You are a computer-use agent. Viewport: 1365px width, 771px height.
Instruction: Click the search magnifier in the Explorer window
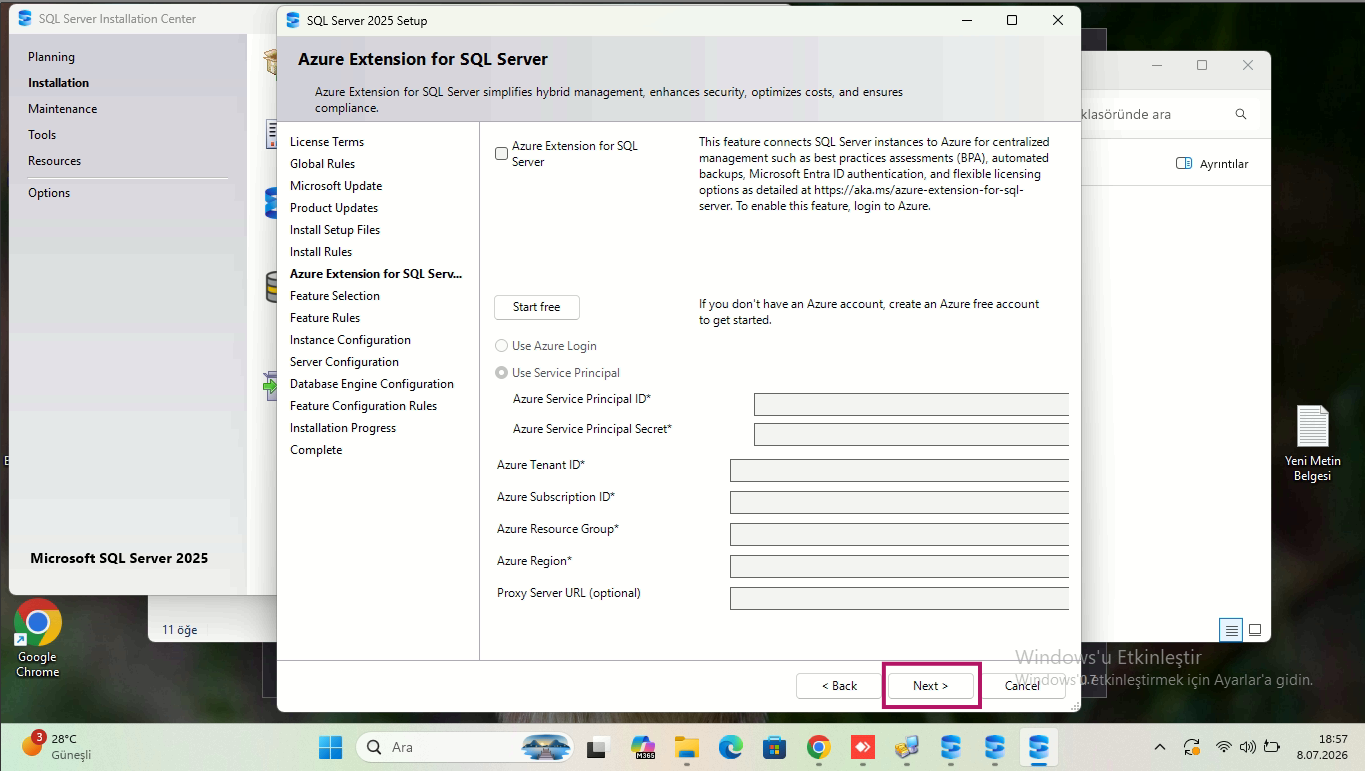(1241, 114)
